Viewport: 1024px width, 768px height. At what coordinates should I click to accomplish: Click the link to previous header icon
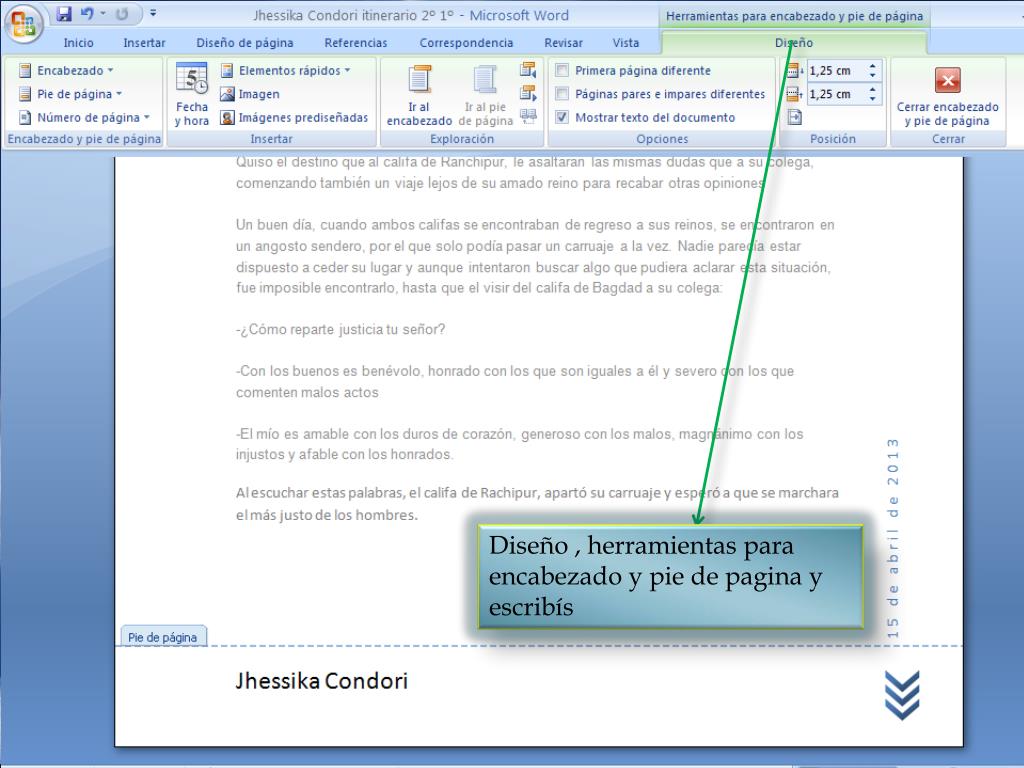tap(528, 117)
